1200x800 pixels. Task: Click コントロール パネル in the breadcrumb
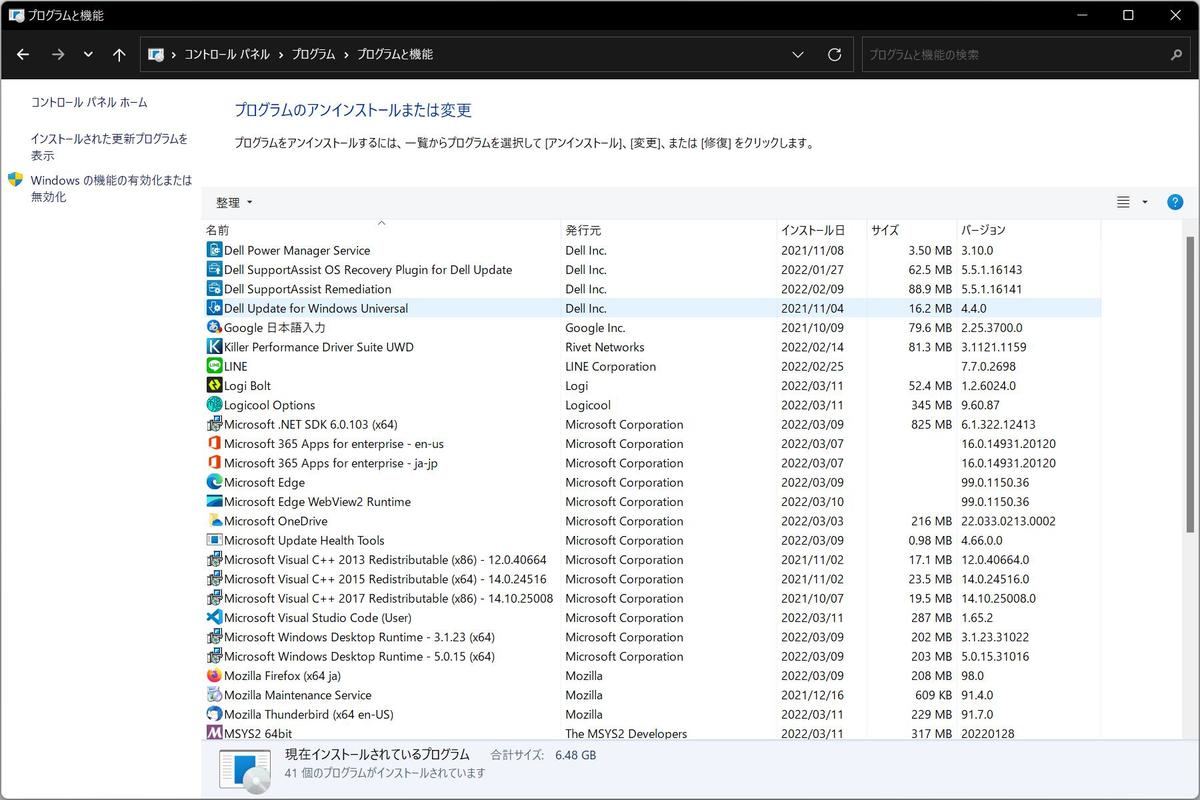coord(227,55)
